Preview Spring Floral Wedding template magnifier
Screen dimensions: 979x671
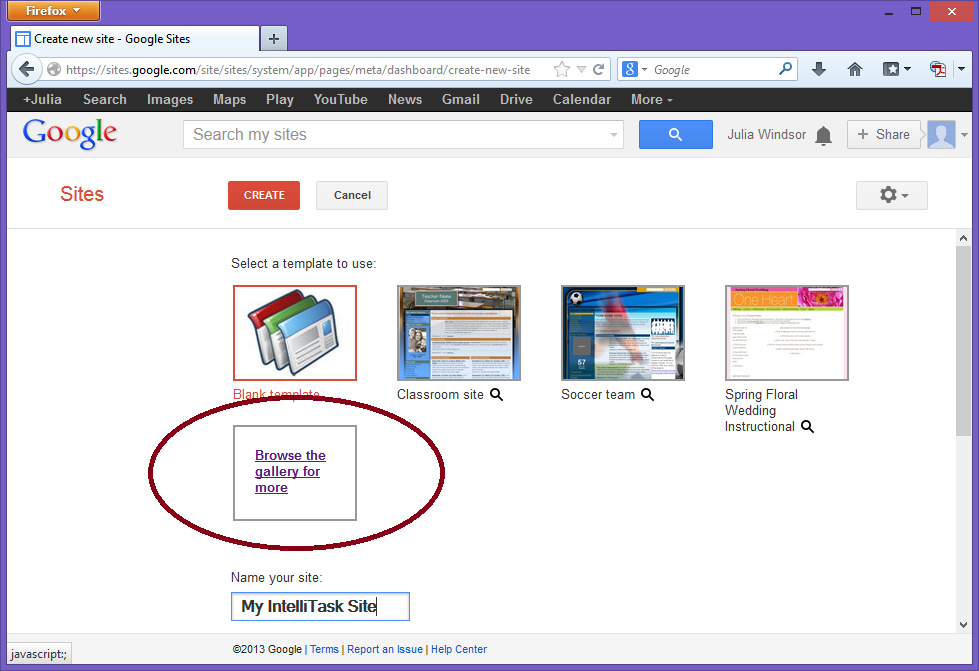click(807, 426)
